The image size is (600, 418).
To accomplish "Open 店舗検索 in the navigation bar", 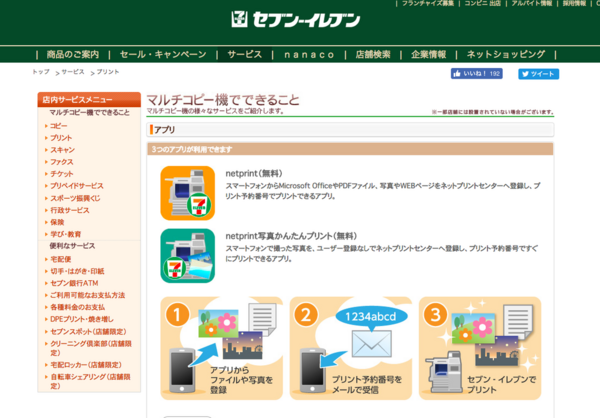I will (x=373, y=54).
